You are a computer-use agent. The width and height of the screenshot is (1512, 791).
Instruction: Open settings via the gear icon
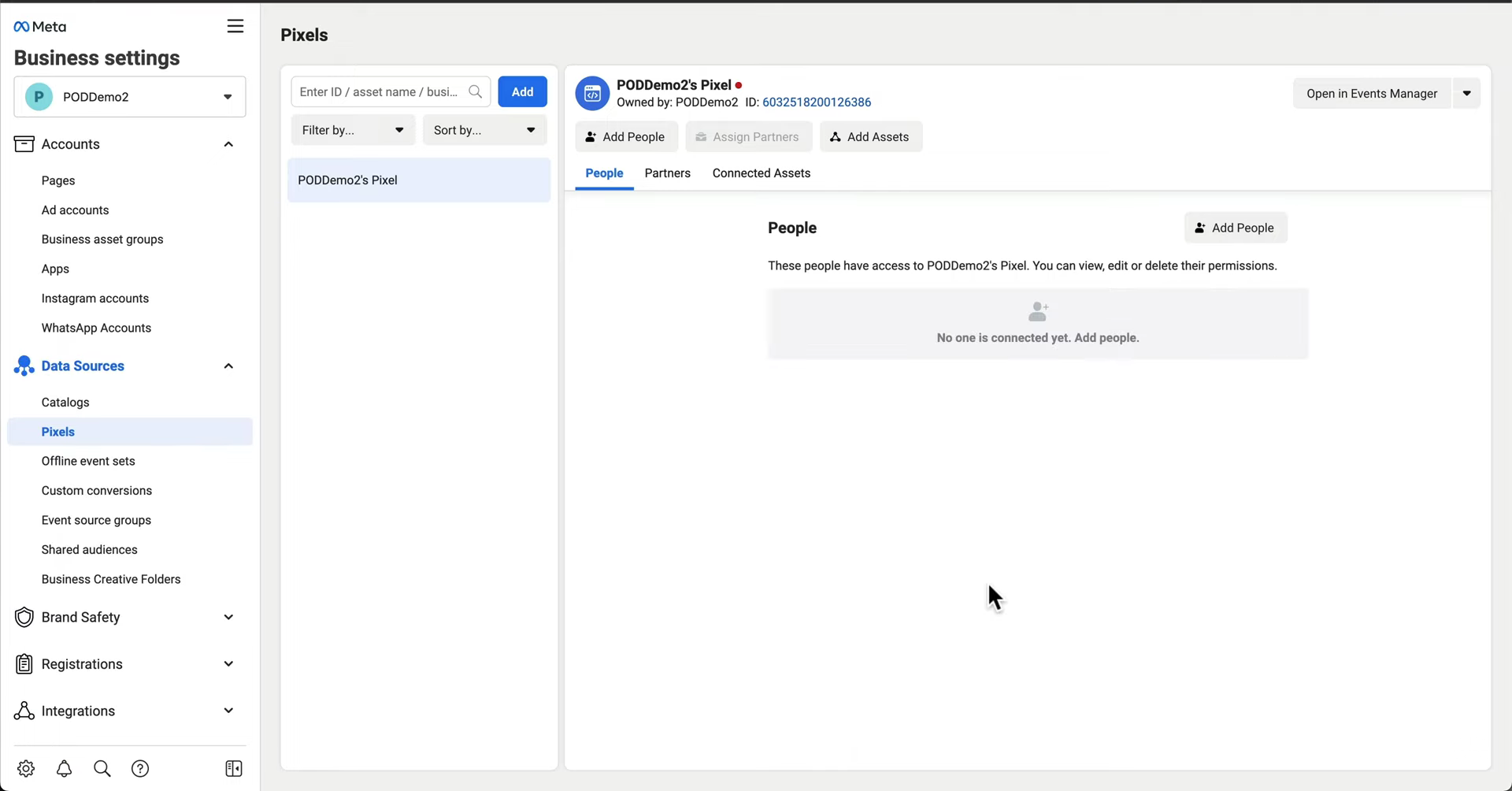coord(26,769)
